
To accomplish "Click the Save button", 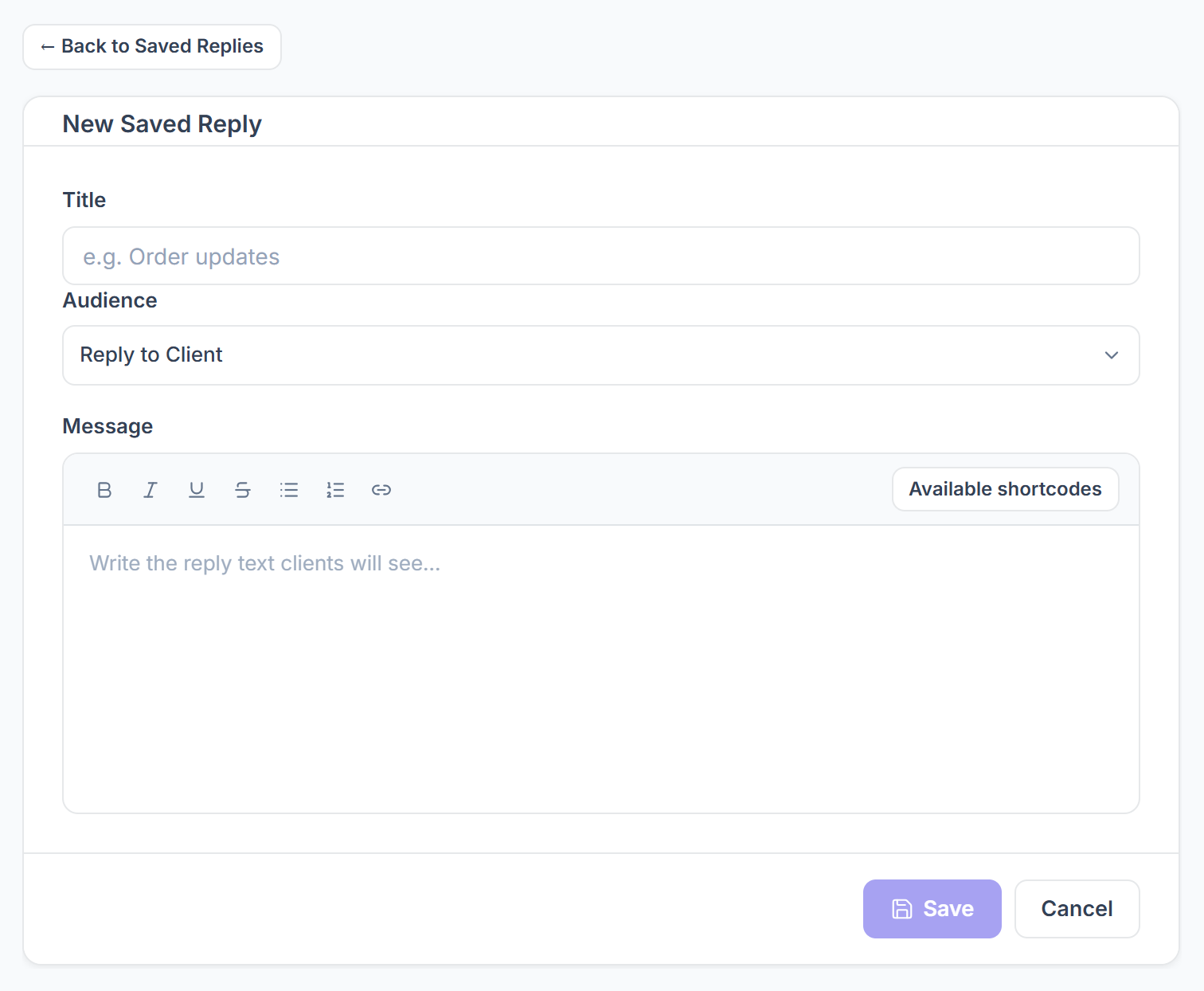I will coord(932,909).
